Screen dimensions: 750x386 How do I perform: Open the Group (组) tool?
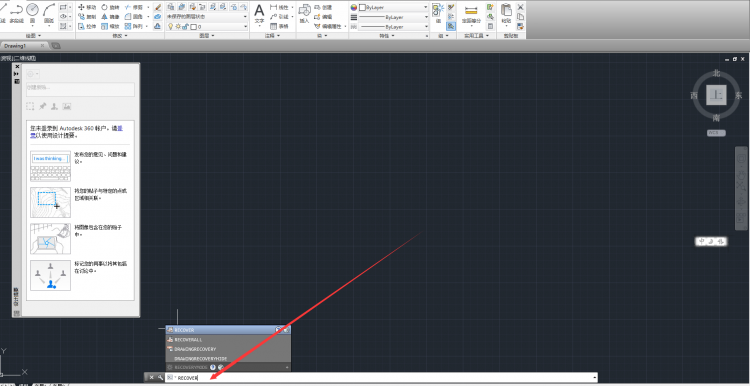click(x=438, y=14)
